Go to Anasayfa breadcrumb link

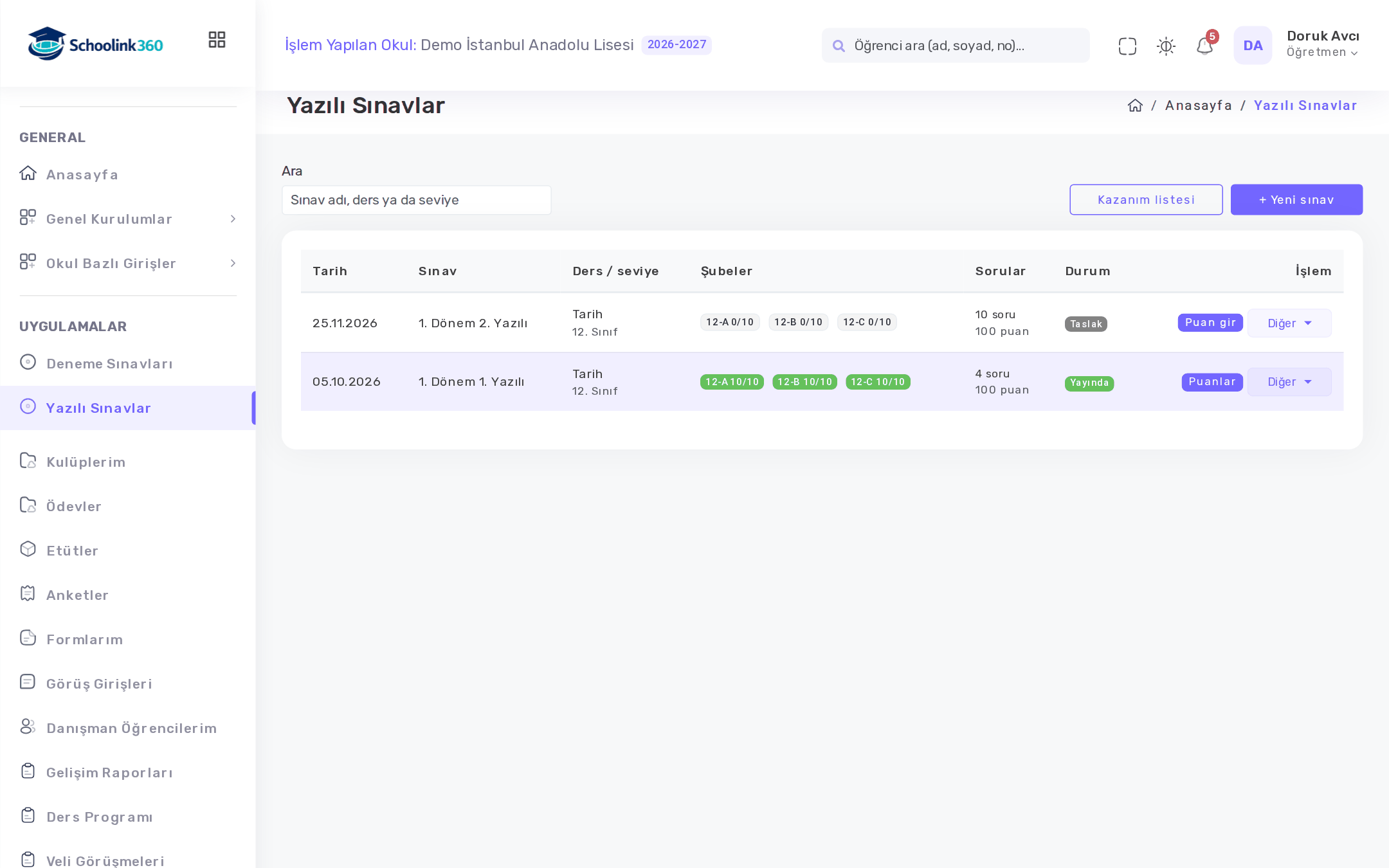[x=1198, y=105]
